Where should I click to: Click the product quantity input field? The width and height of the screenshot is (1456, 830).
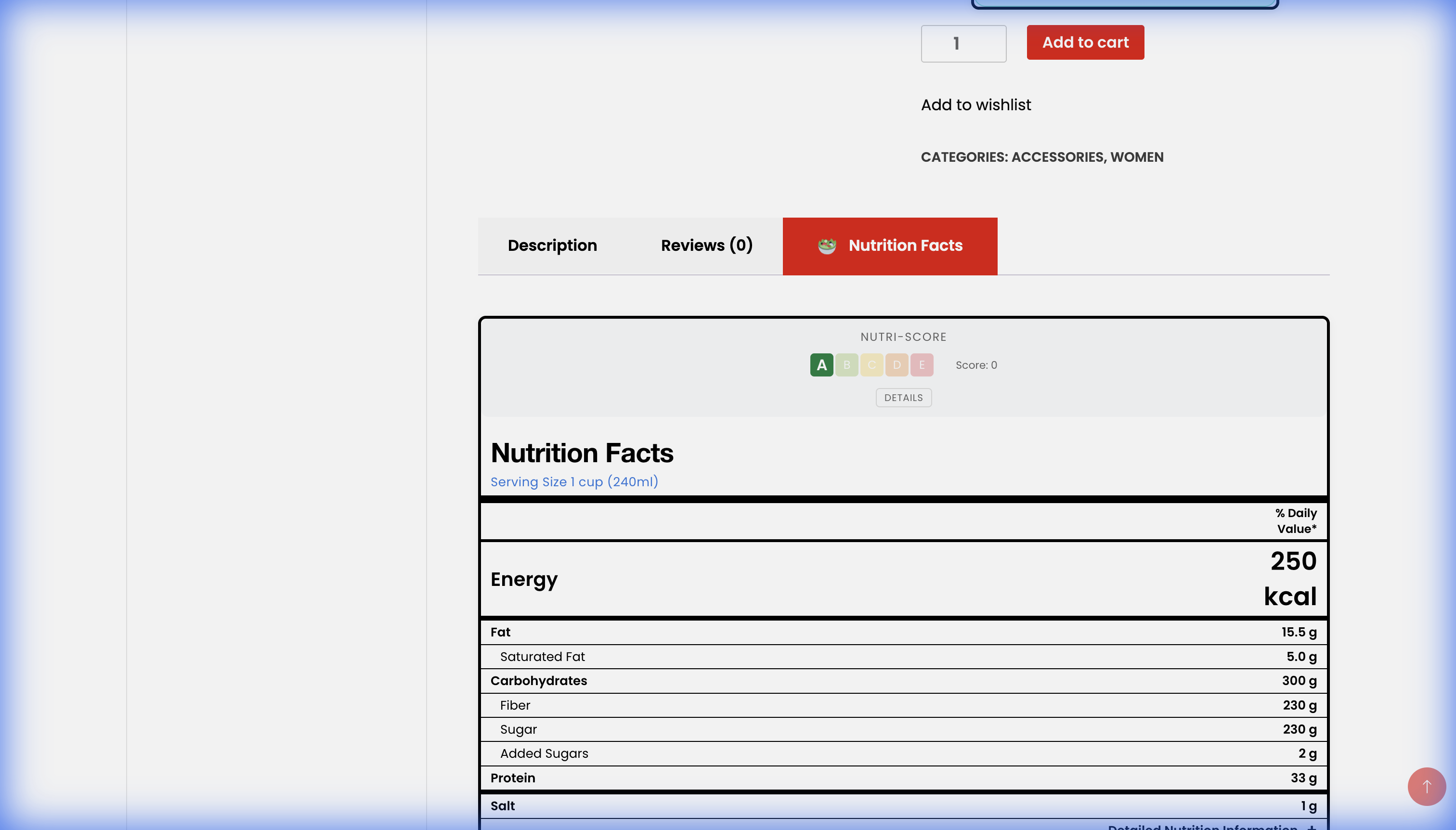pos(963,43)
